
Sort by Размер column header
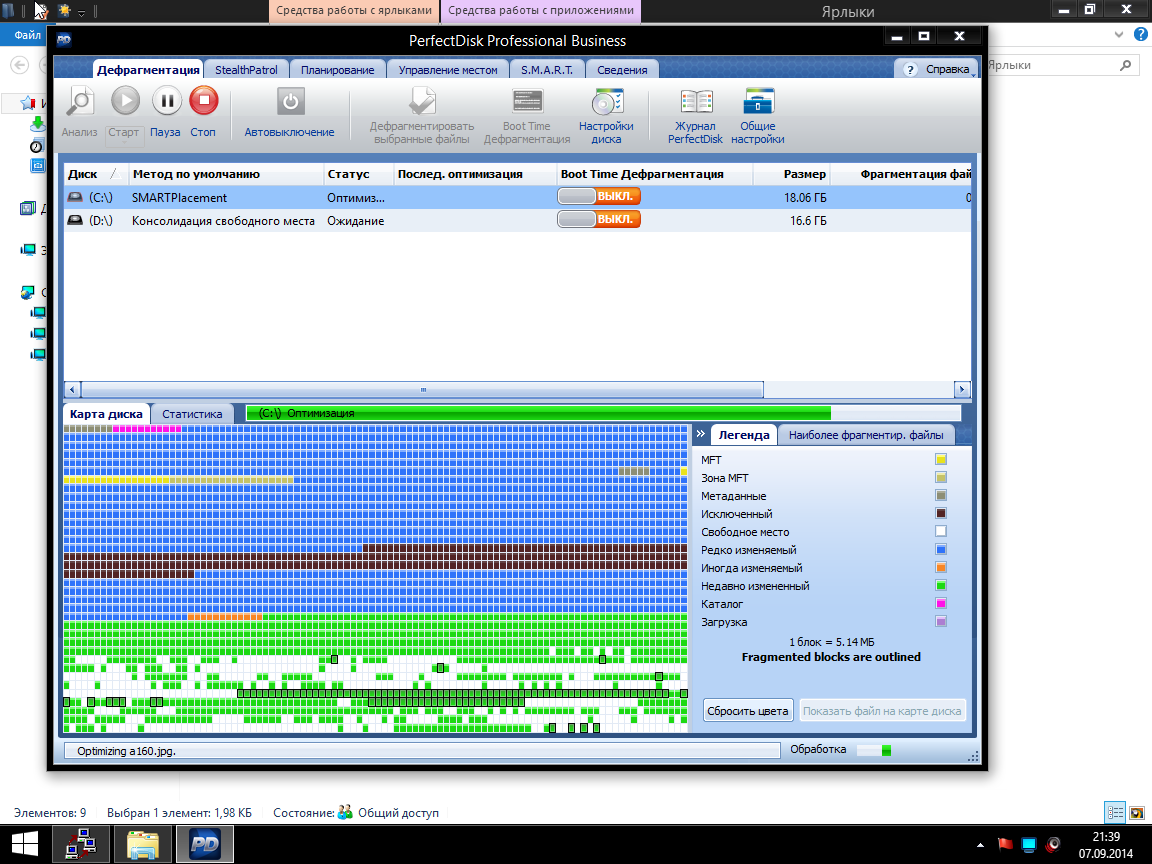point(792,174)
